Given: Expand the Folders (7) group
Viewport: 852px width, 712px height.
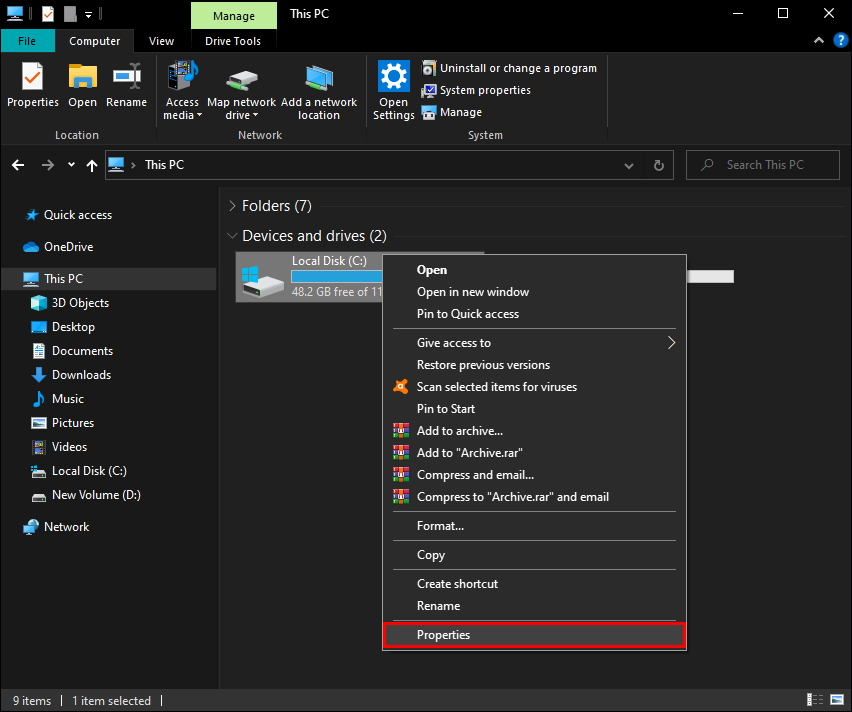Looking at the screenshot, I should pyautogui.click(x=232, y=206).
